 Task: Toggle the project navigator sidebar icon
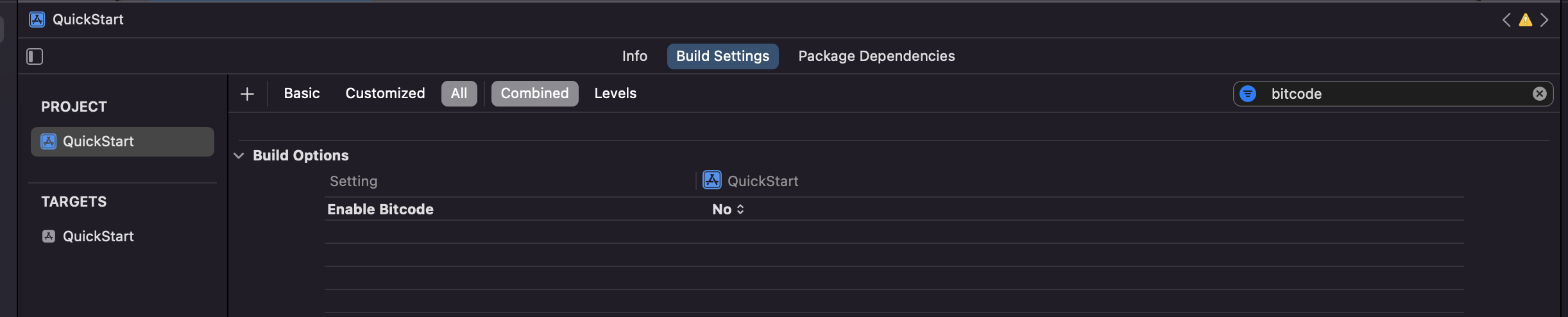point(35,56)
